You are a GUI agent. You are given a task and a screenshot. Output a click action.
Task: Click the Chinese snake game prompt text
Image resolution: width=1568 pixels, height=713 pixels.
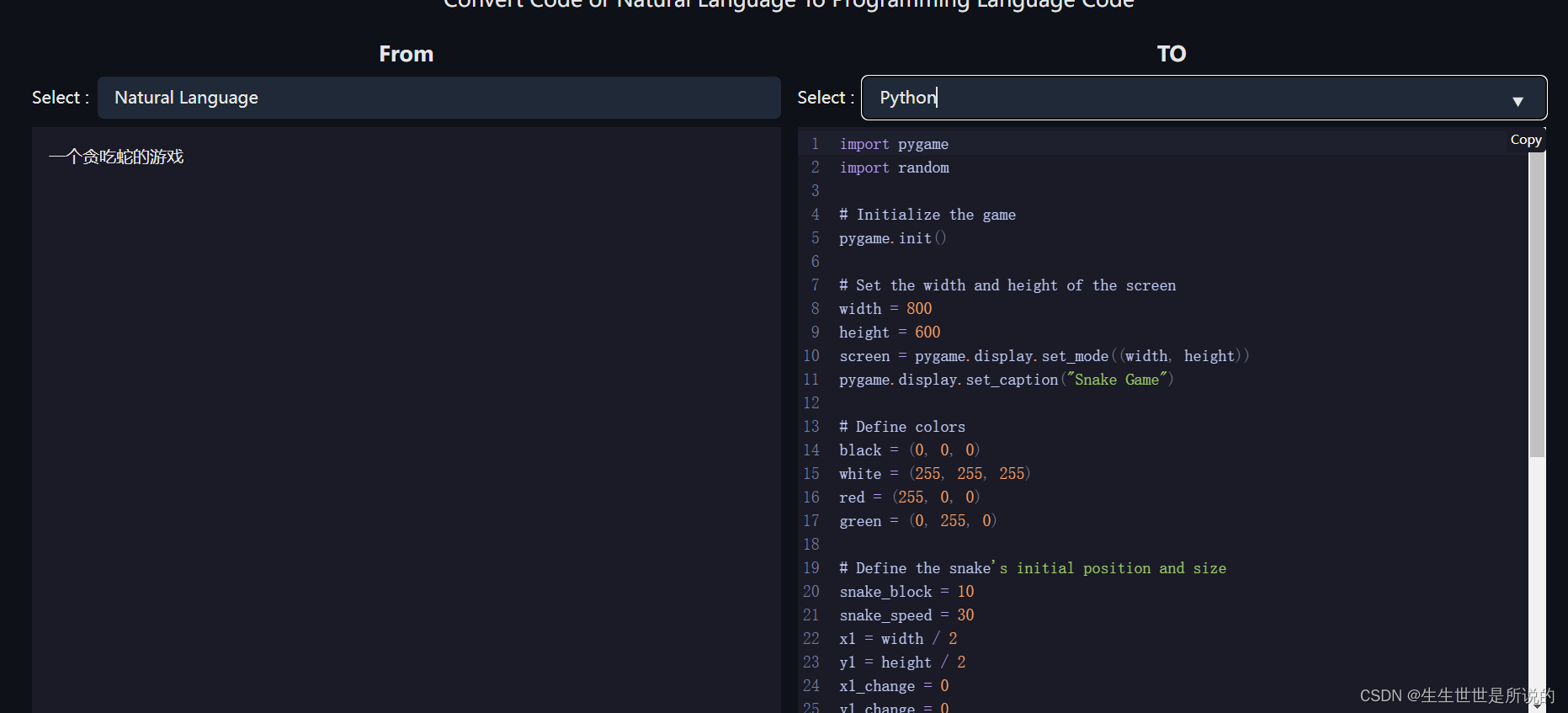[116, 157]
